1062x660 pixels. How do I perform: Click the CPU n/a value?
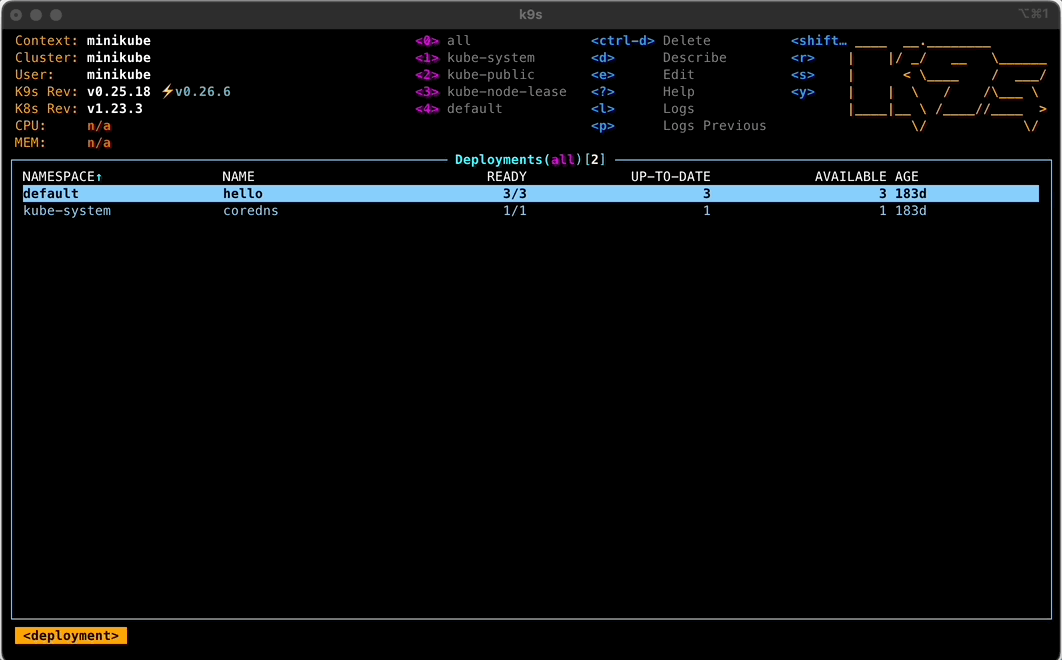point(99,125)
